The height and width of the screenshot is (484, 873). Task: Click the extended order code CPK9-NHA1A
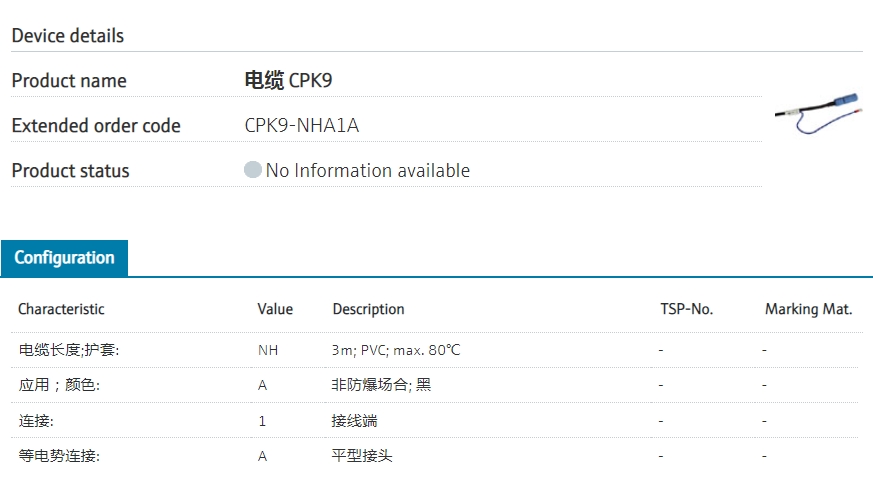coord(301,126)
